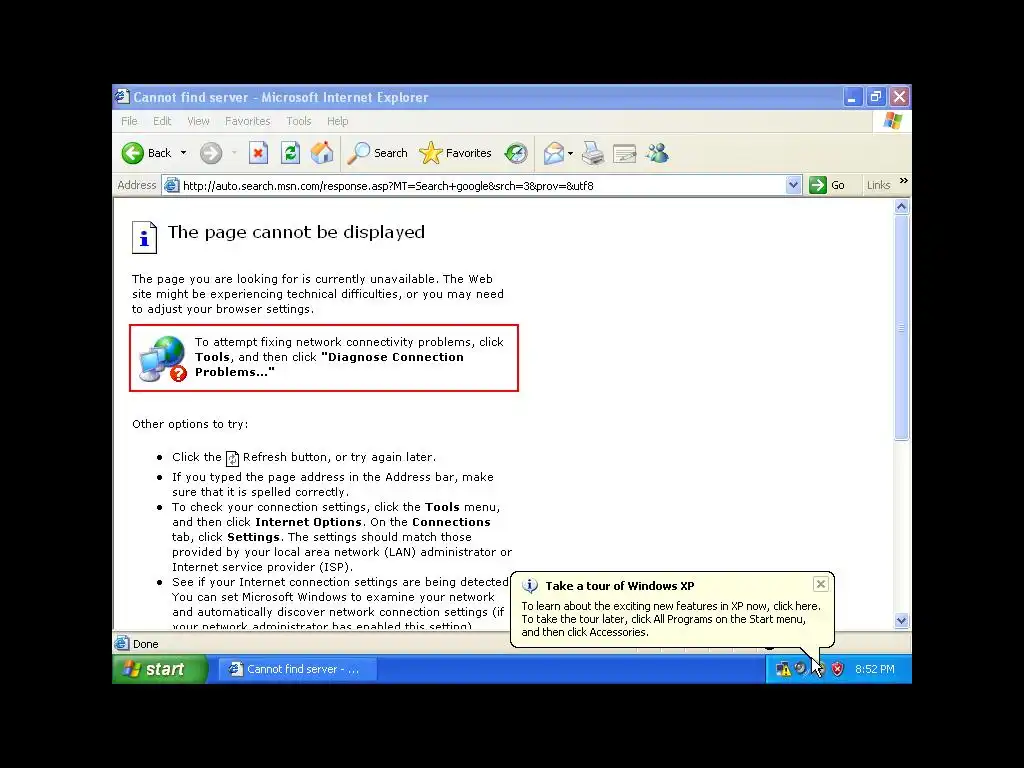Click the 'Diagnose Connection Problems...' bold text

pyautogui.click(x=329, y=364)
